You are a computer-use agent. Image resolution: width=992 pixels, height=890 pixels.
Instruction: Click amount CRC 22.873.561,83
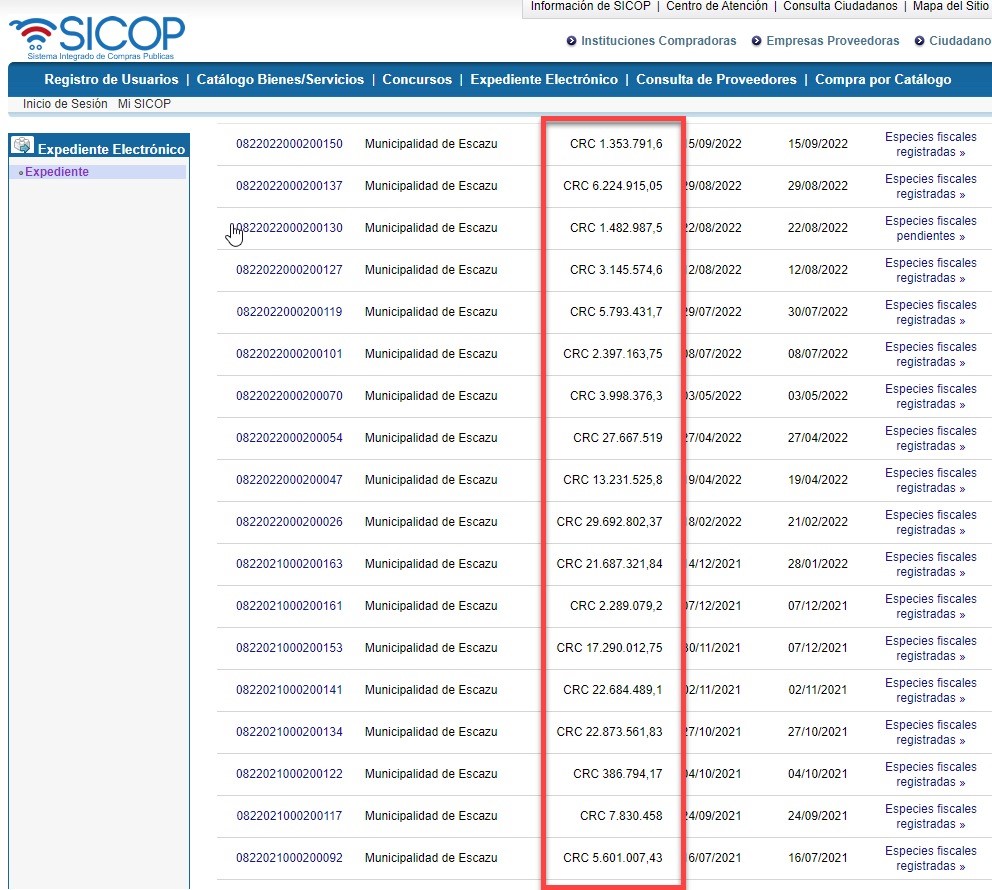coord(609,732)
